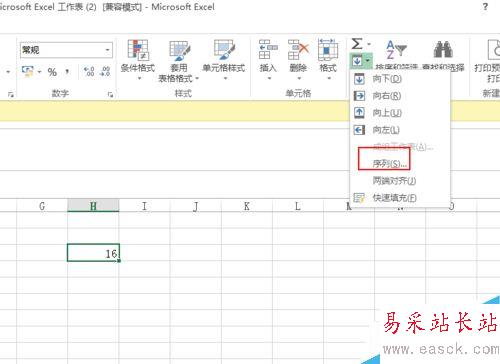Choose Fill Right (向右) from menu

pyautogui.click(x=400, y=96)
